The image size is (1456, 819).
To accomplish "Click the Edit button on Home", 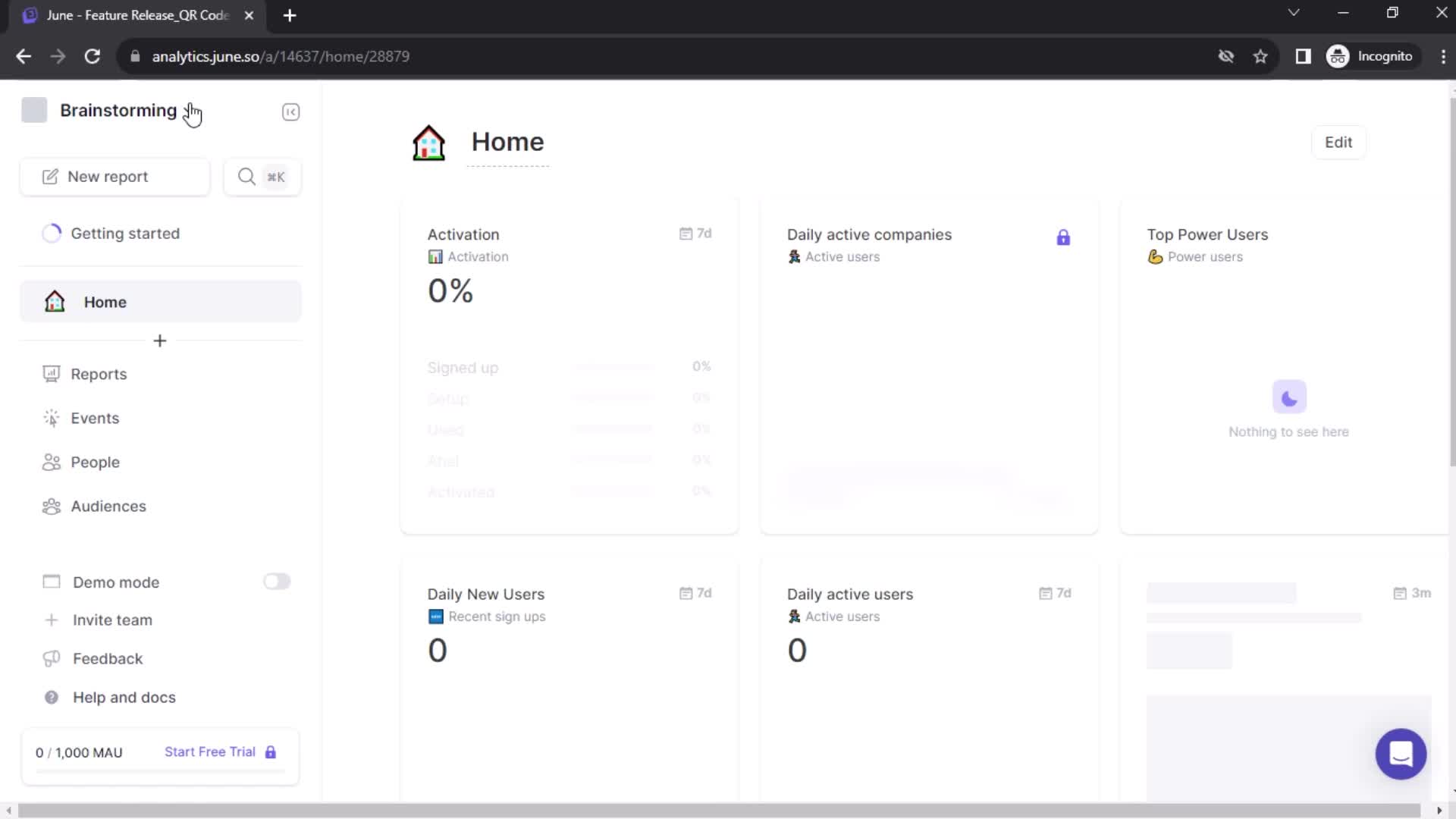I will click(x=1339, y=142).
